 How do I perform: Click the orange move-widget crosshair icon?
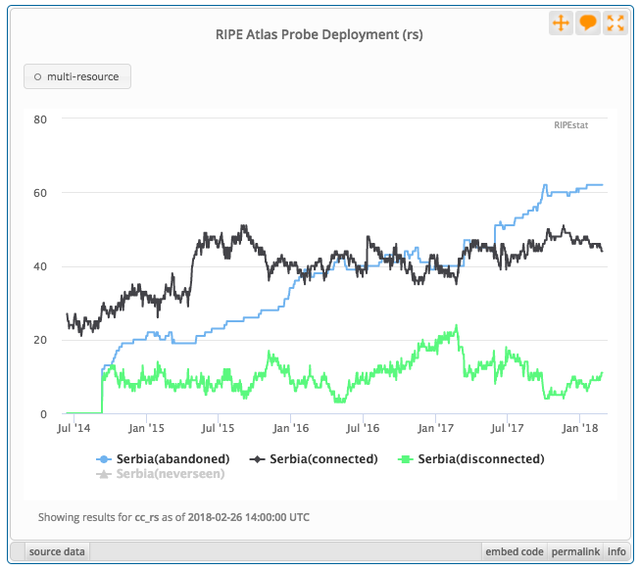[x=561, y=23]
